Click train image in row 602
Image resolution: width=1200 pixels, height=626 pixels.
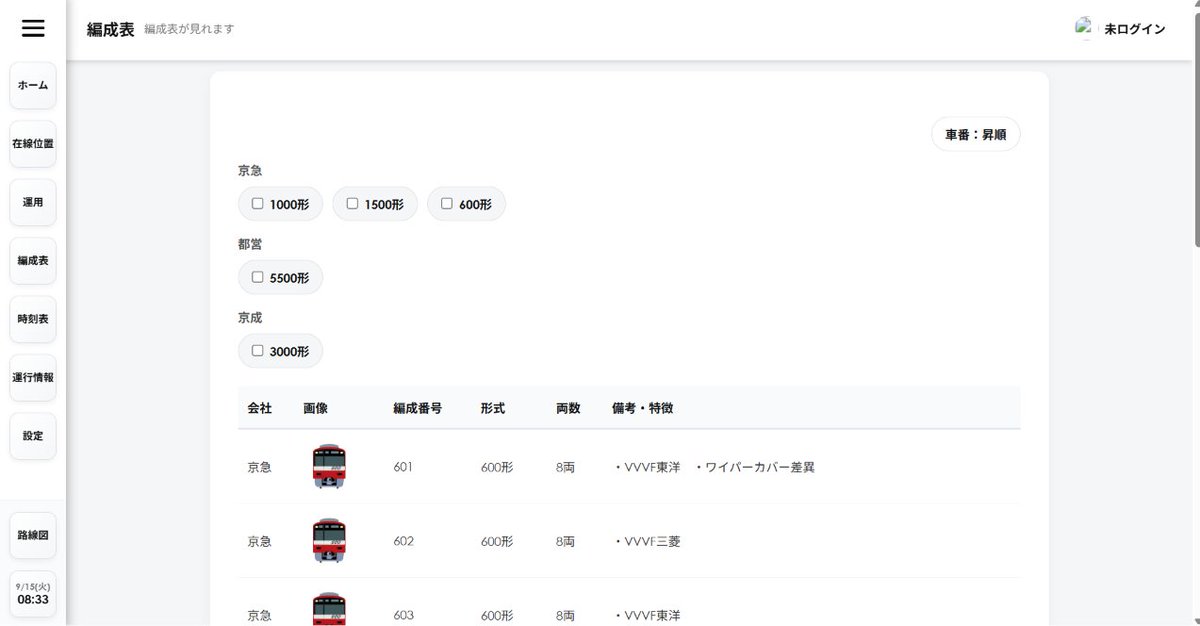(x=329, y=541)
